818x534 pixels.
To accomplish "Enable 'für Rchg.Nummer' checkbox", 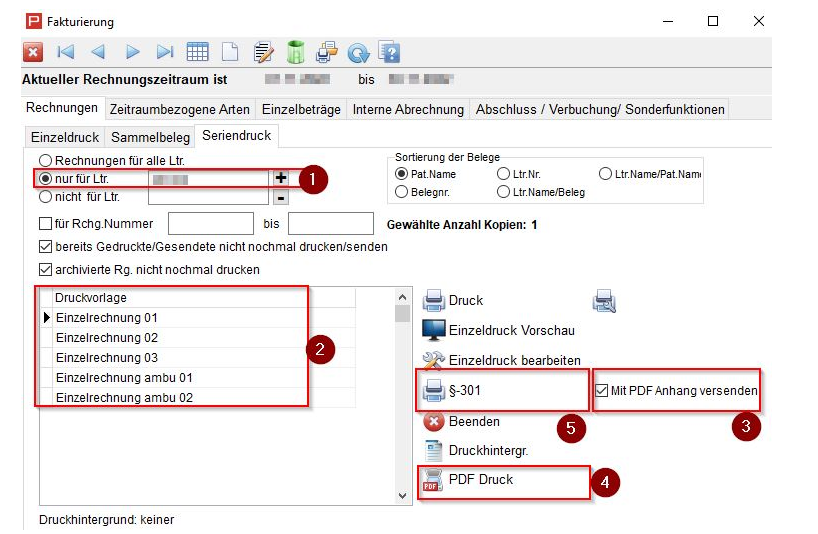I will [45, 224].
